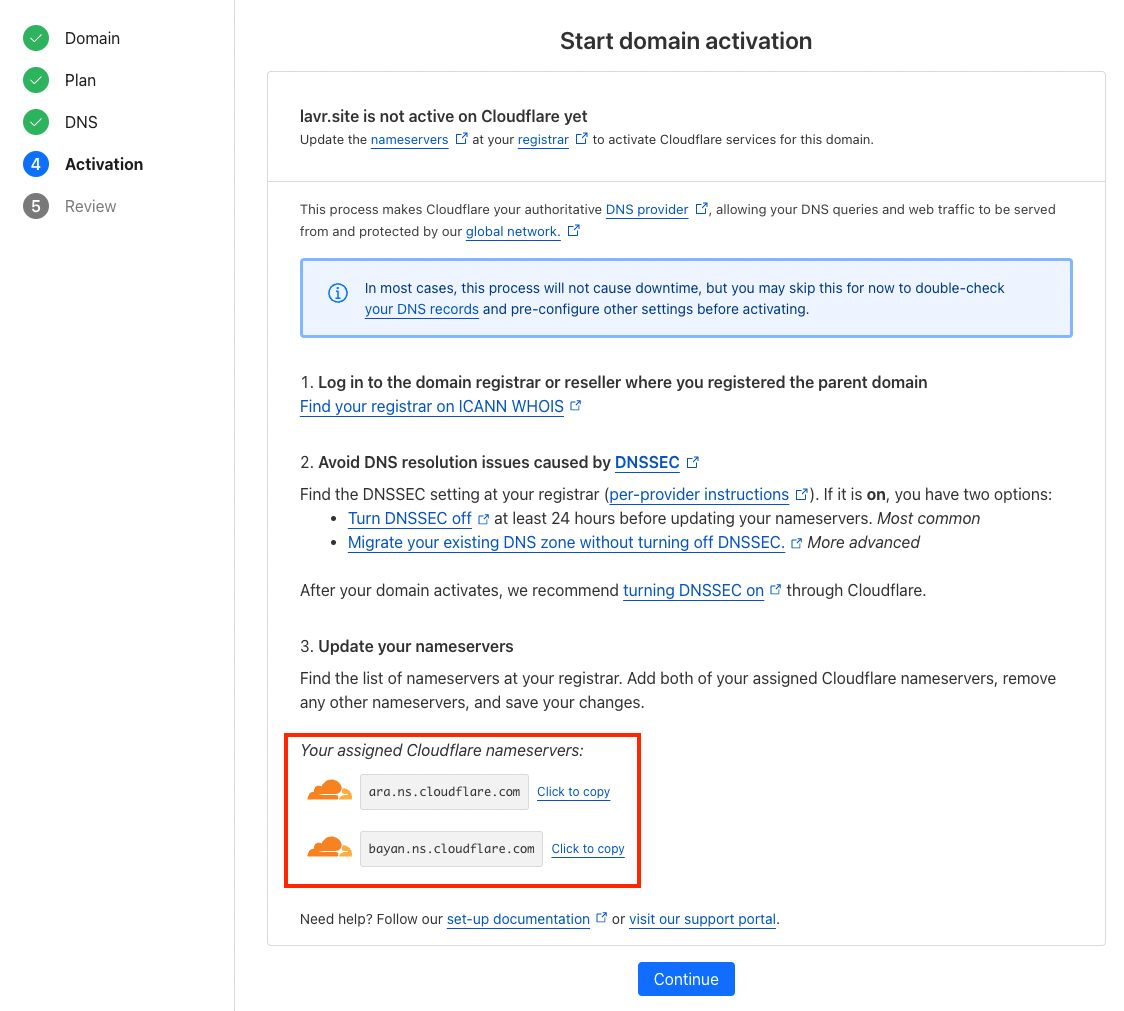The width and height of the screenshot is (1124, 1011).
Task: Open the per-provider instructions link
Action: 699,495
